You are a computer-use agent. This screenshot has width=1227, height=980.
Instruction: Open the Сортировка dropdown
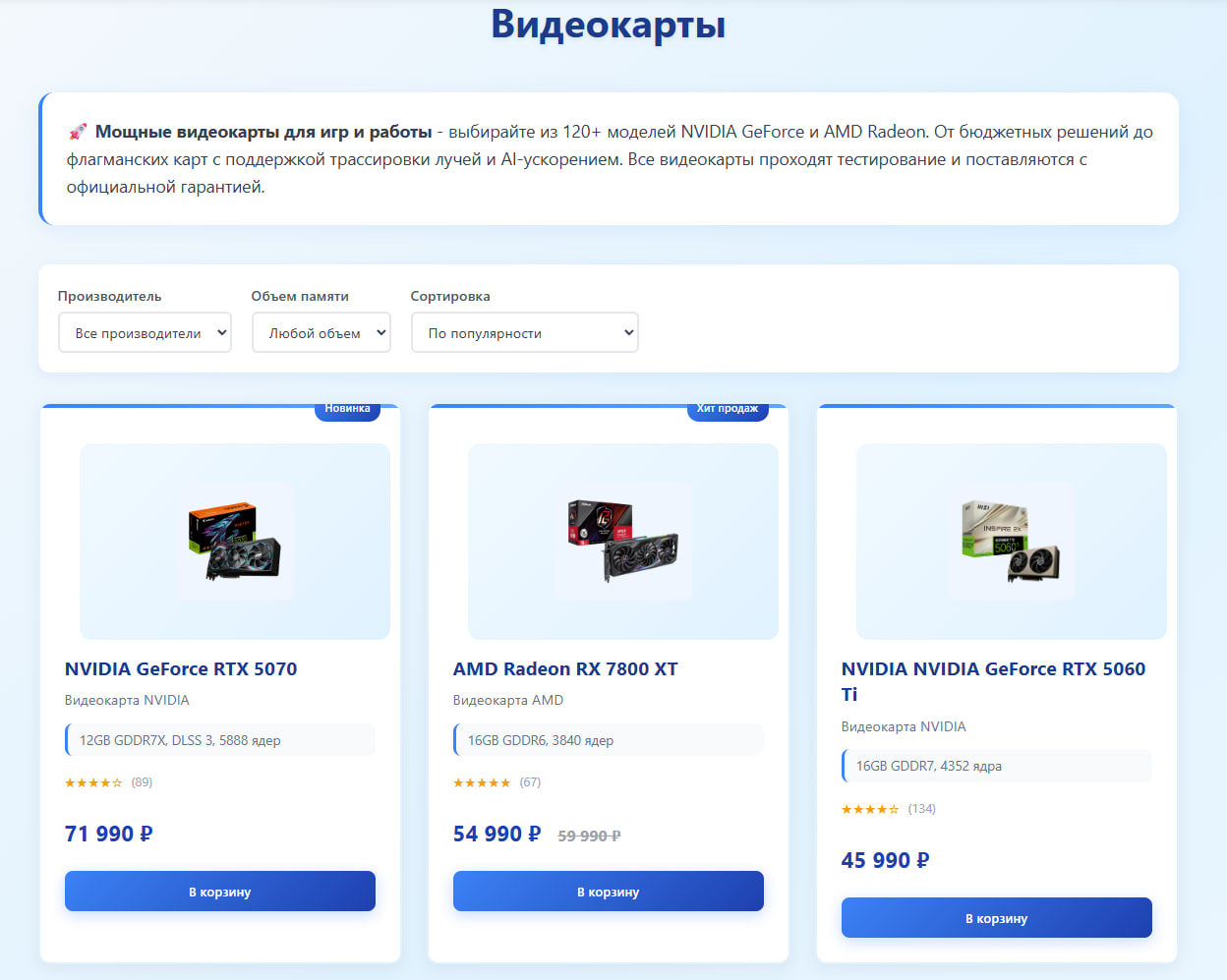(525, 333)
